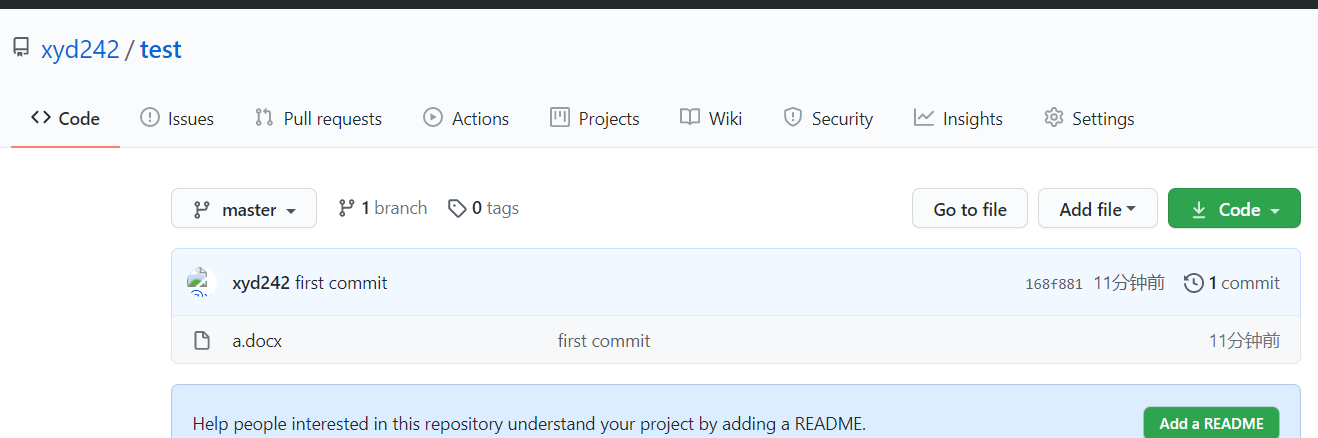This screenshot has height=438, width=1318.
Task: Click the Settings gear icon
Action: (x=1053, y=118)
